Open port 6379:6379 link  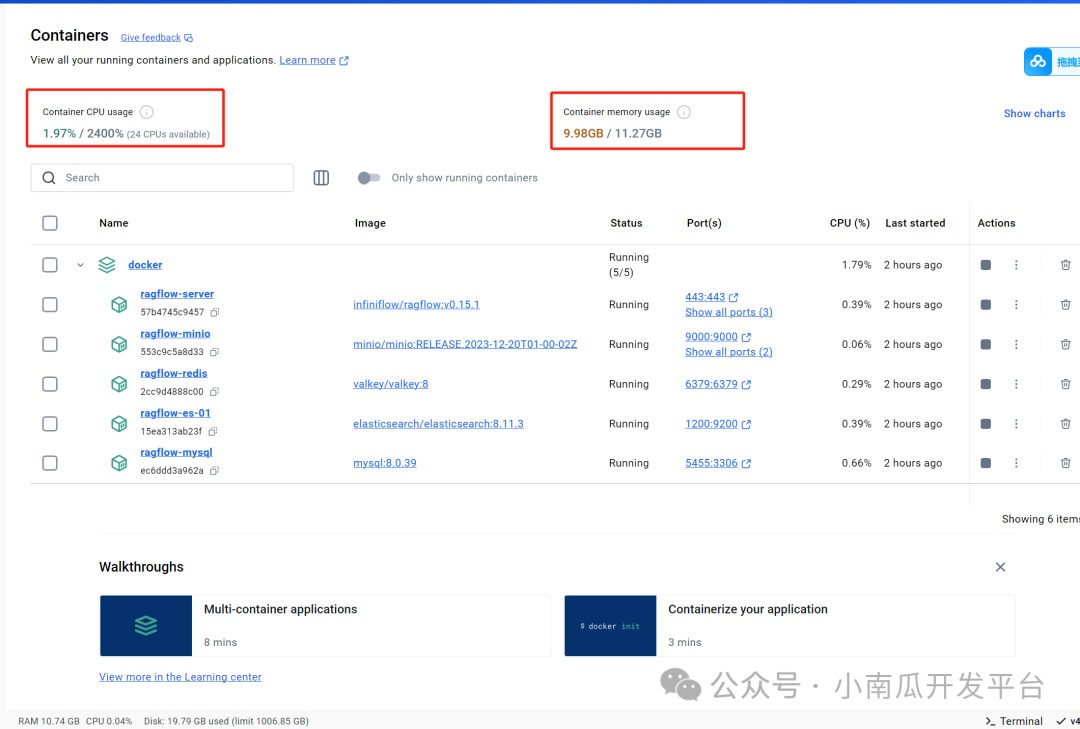(718, 384)
